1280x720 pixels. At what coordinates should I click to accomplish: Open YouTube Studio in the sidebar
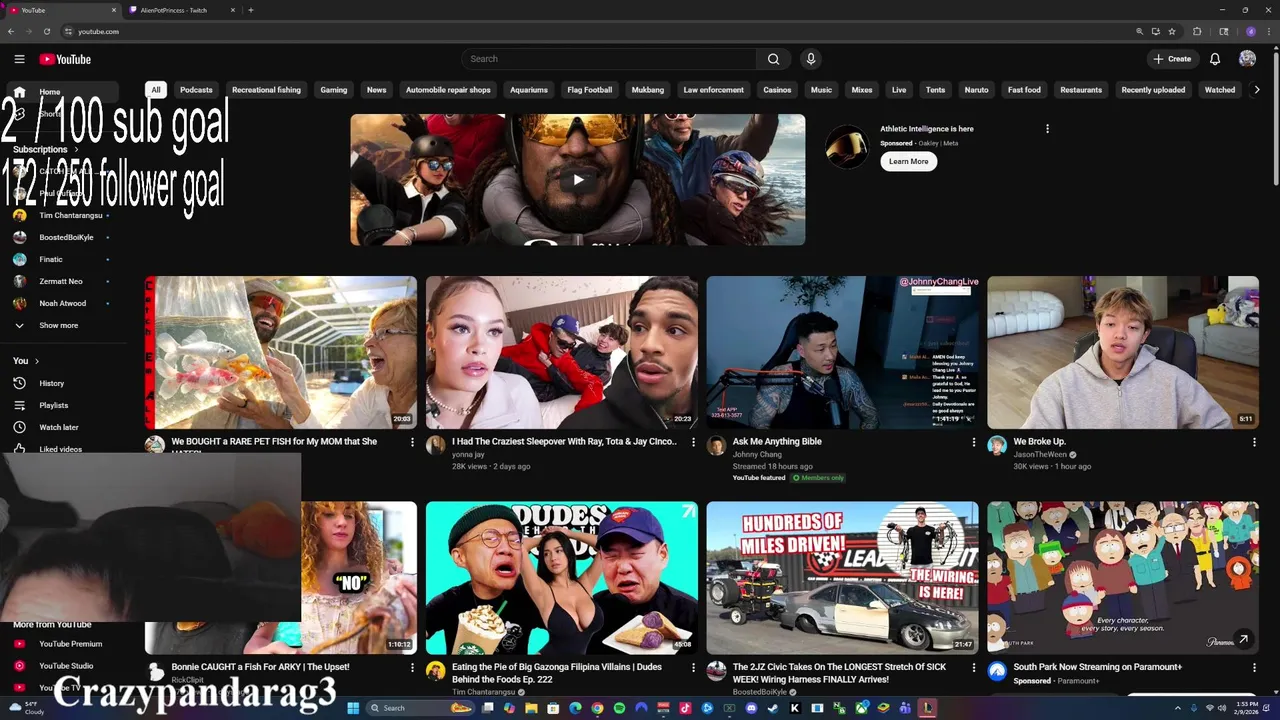tap(66, 666)
